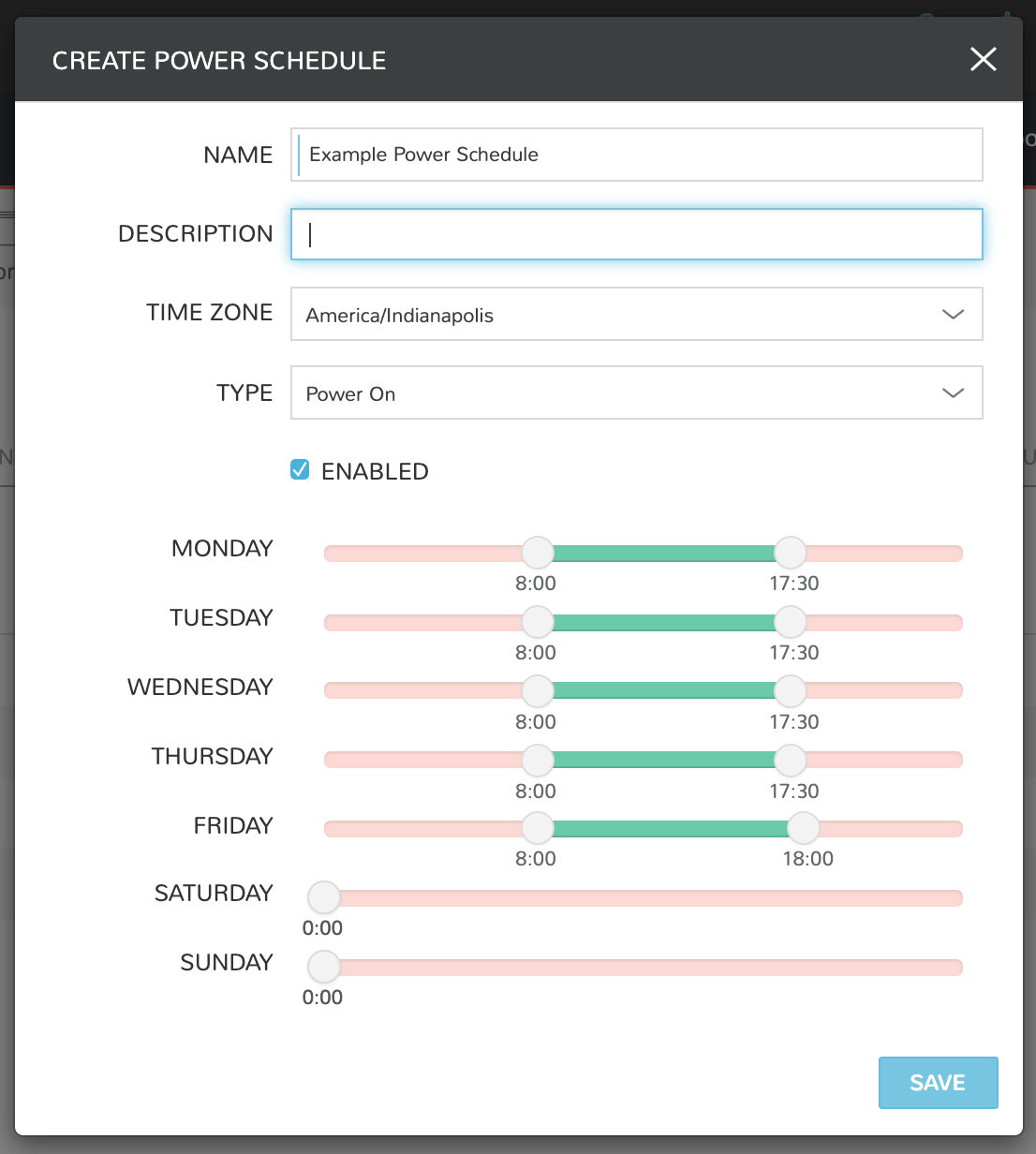Change the schedule Type from Power On
This screenshot has width=1036, height=1154.
pos(637,392)
